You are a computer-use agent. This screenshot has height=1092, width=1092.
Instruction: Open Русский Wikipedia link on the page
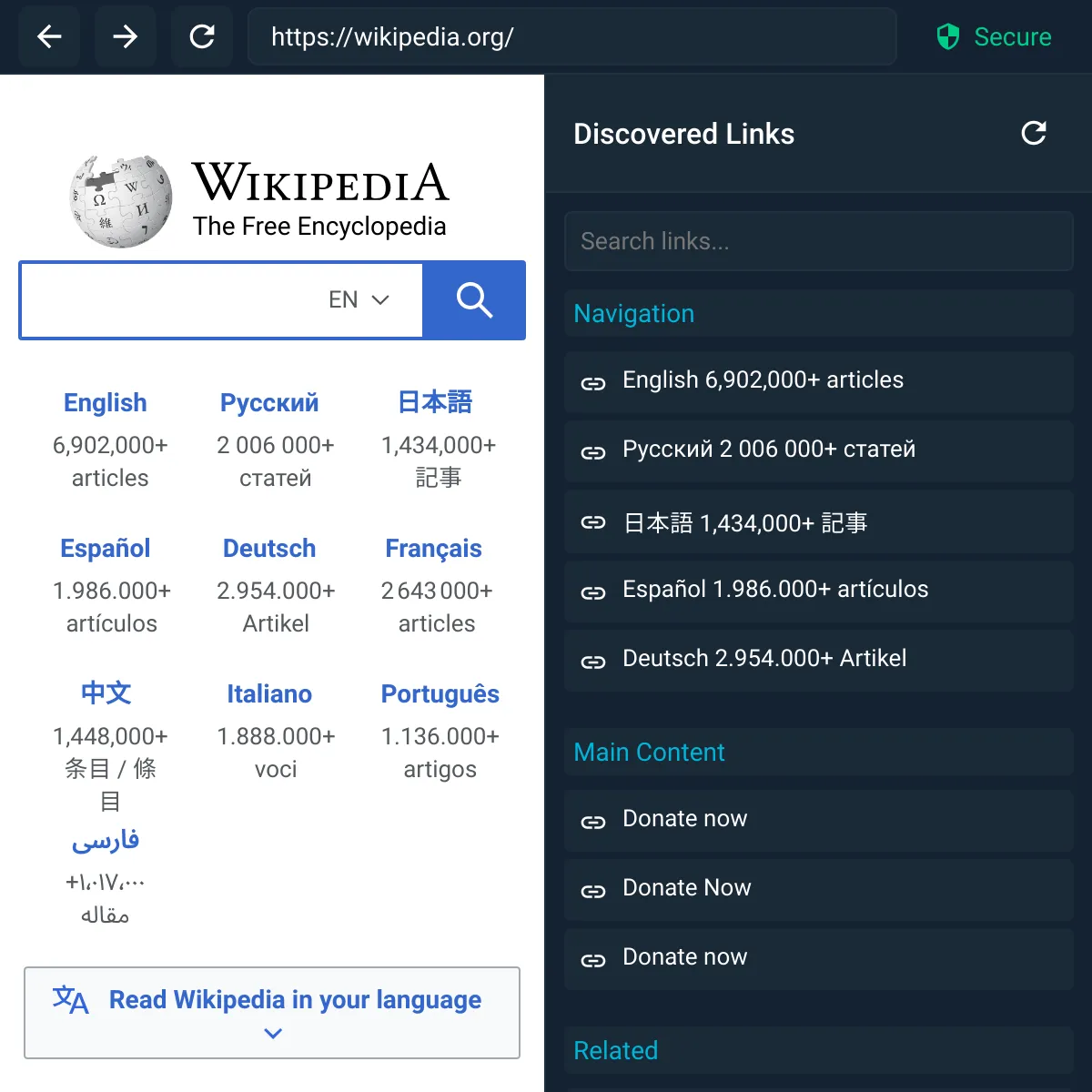[x=269, y=402]
